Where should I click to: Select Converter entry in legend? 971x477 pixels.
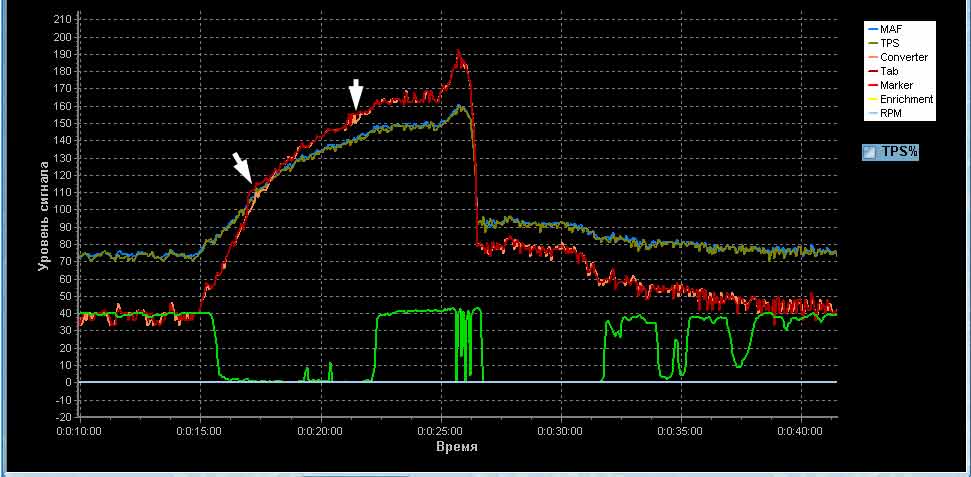click(x=898, y=58)
